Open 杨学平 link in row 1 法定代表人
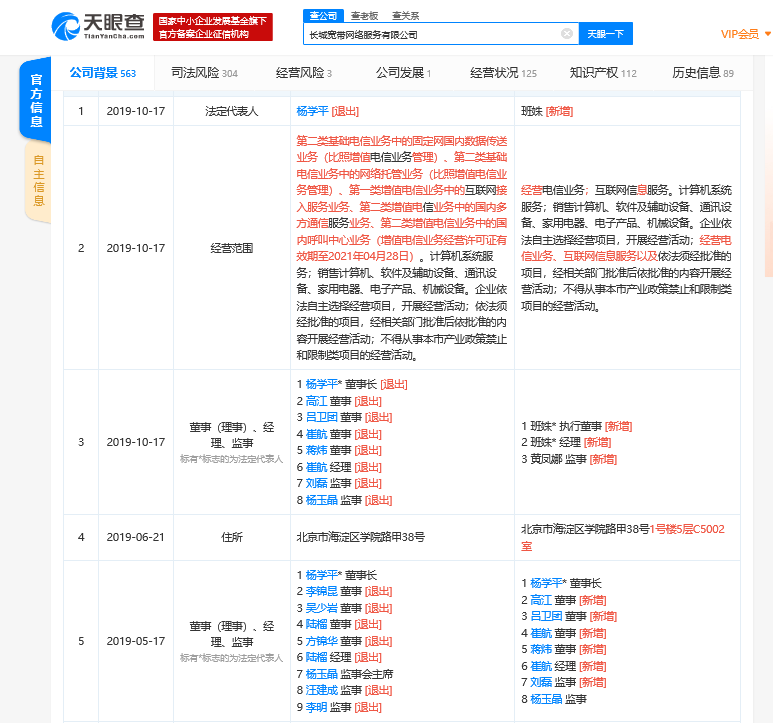Viewport: 773px width, 723px height. pyautogui.click(x=312, y=111)
